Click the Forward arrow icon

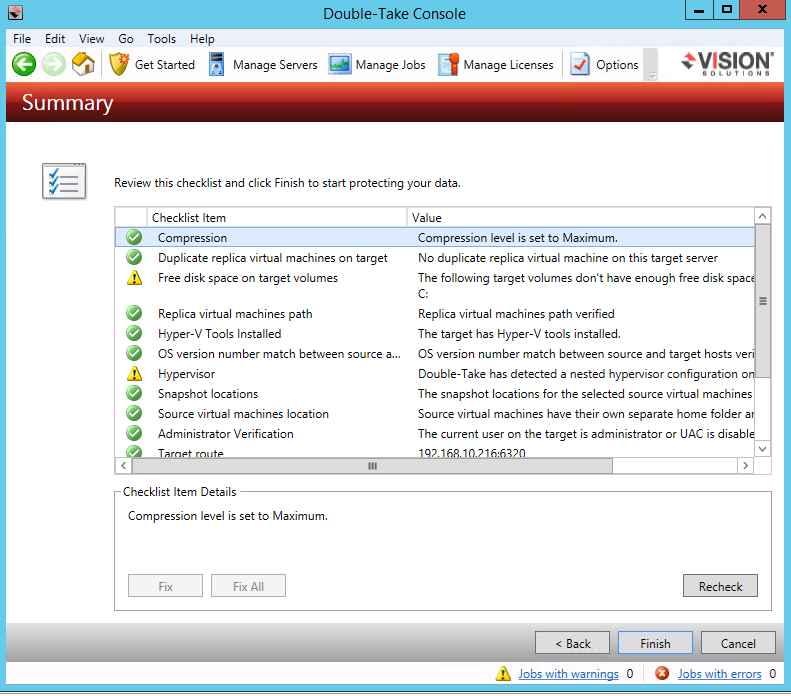pyautogui.click(x=54, y=64)
